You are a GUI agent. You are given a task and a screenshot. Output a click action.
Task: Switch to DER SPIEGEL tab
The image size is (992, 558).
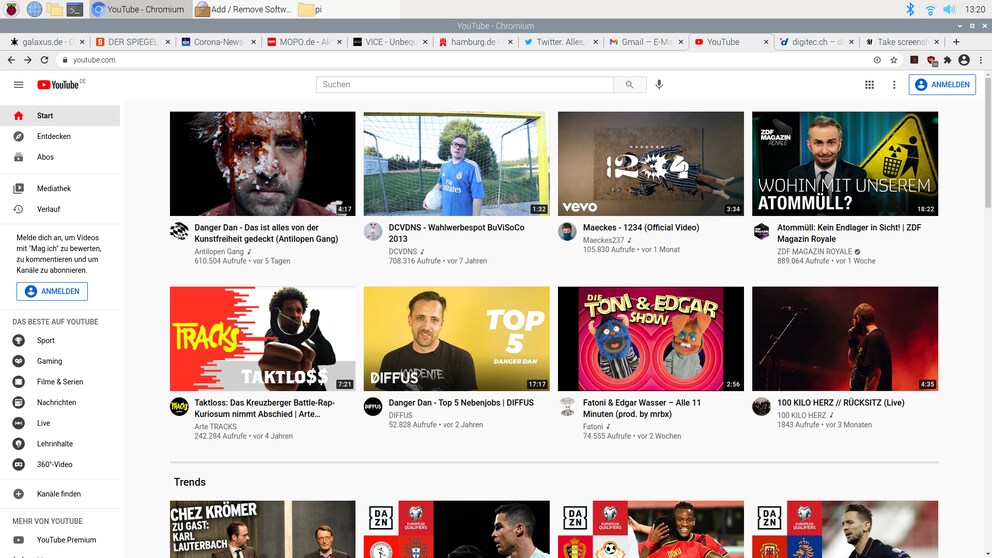[x=133, y=42]
